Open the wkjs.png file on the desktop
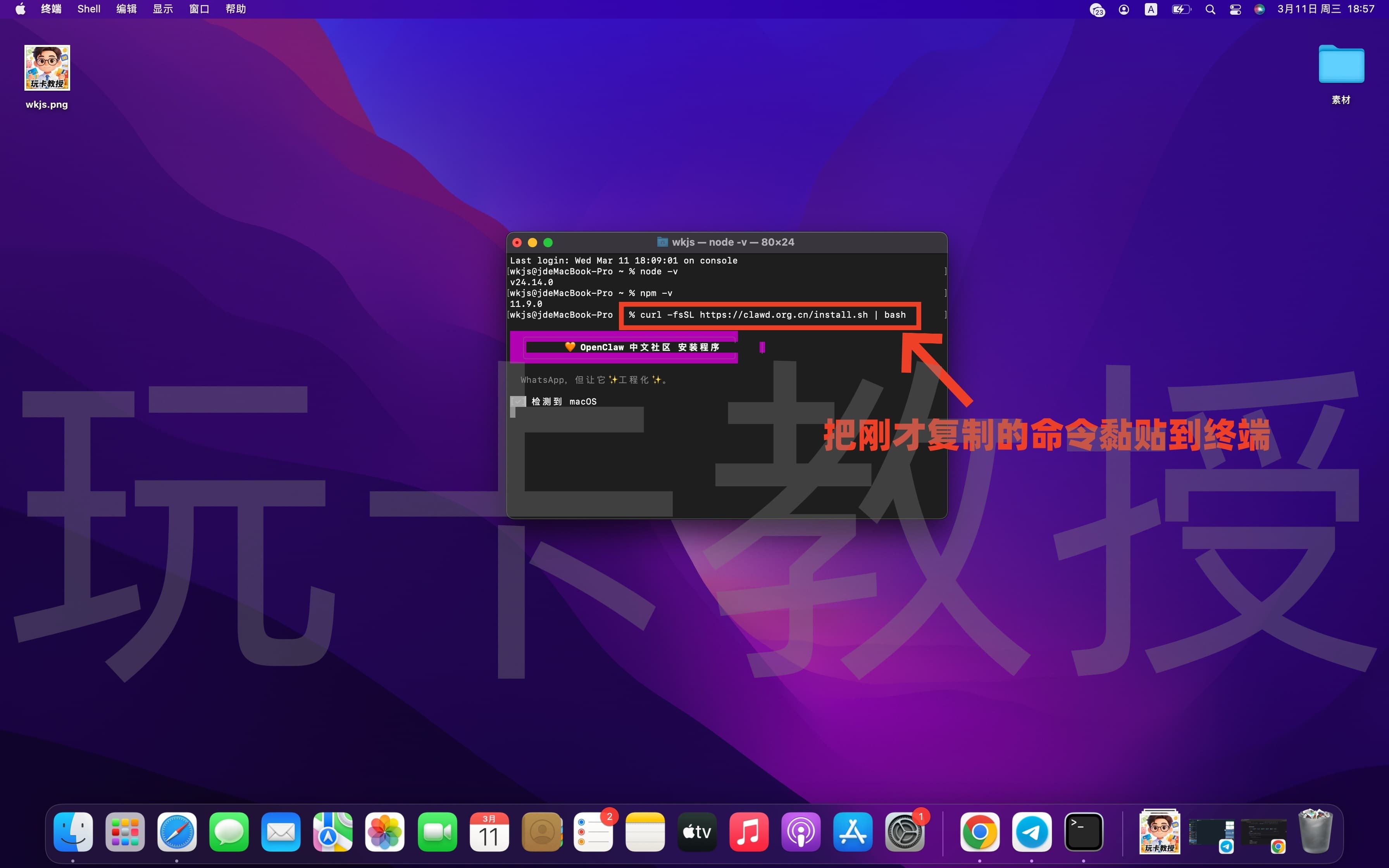The width and height of the screenshot is (1389, 868). 47,67
